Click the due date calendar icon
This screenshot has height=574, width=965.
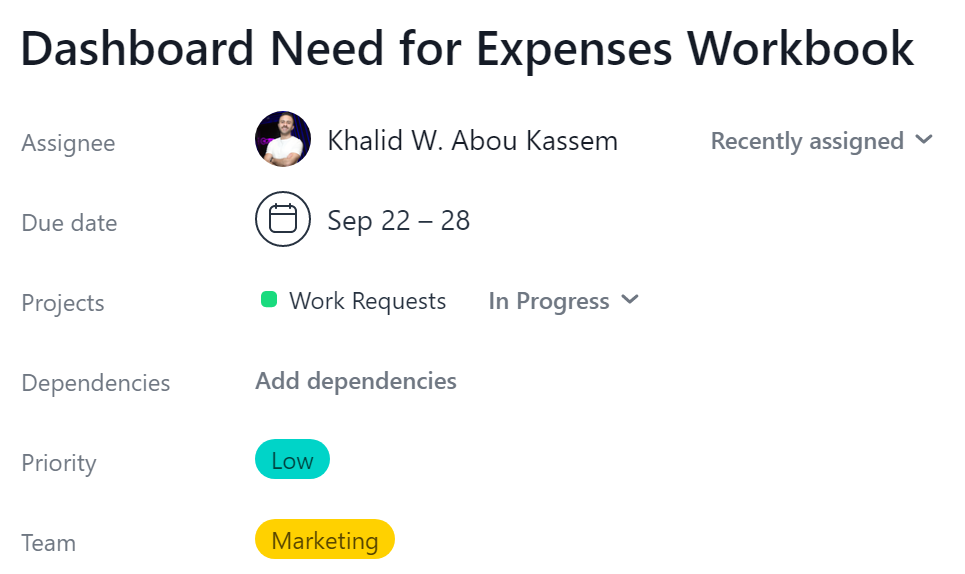coord(282,219)
